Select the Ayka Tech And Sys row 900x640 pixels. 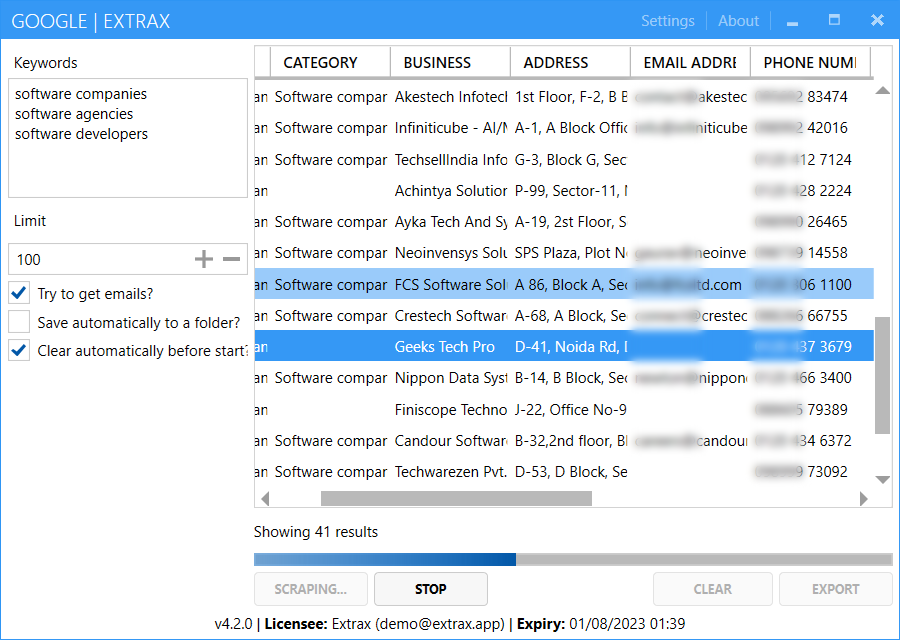[x=564, y=222]
